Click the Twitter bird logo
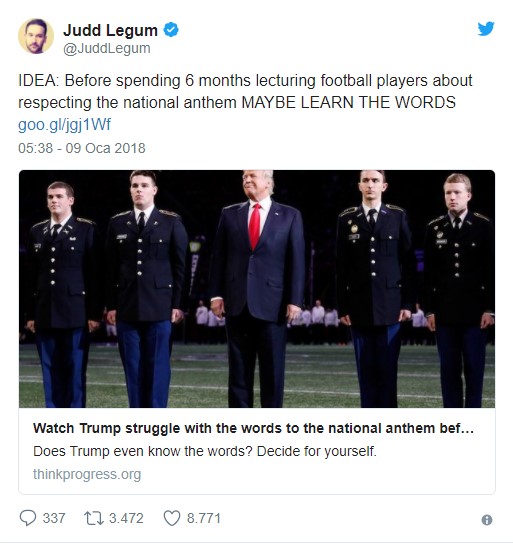Viewport: 513px width, 549px height. click(x=486, y=28)
